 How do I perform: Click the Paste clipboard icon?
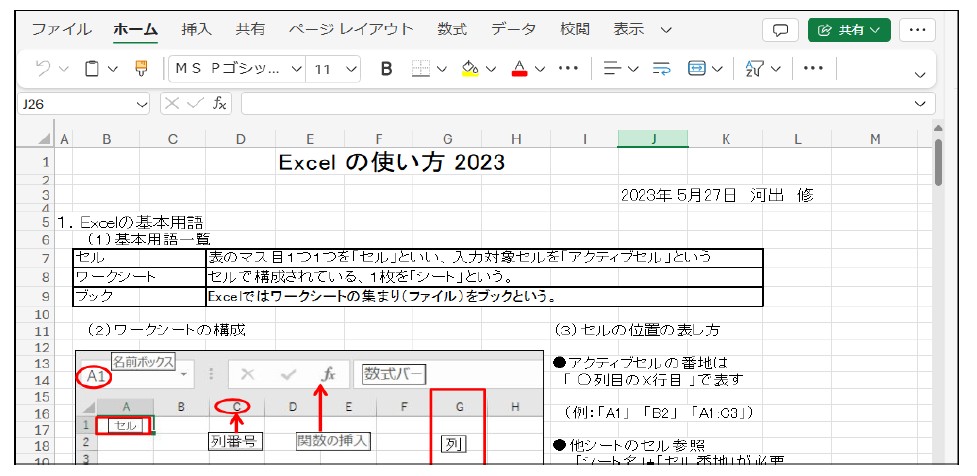[92, 69]
